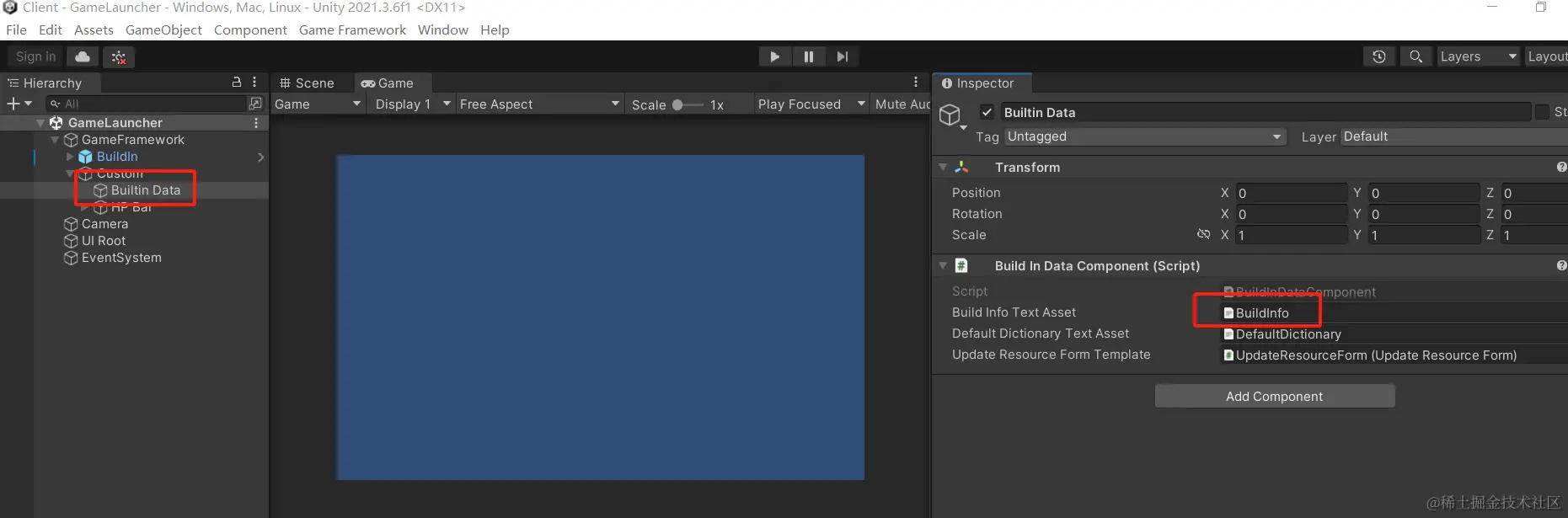1568x518 pixels.
Task: Open the Free Aspect dropdown
Action: (539, 104)
